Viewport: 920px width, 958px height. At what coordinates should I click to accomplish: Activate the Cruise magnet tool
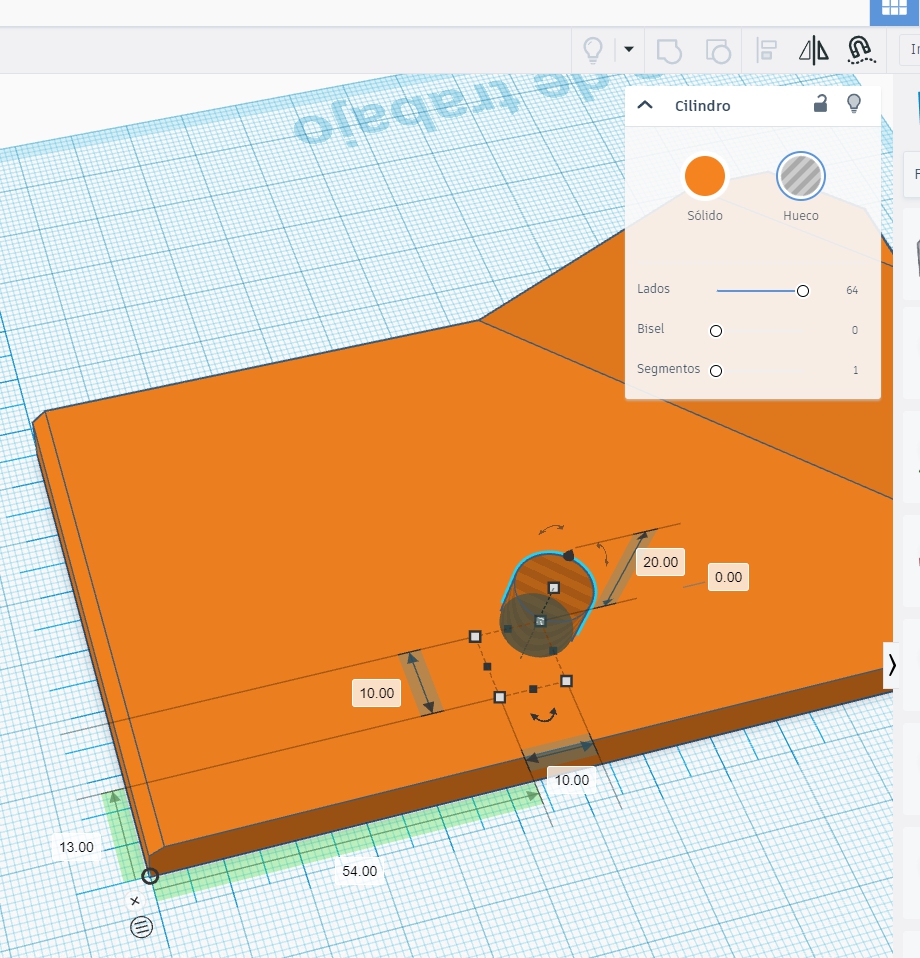[859, 49]
